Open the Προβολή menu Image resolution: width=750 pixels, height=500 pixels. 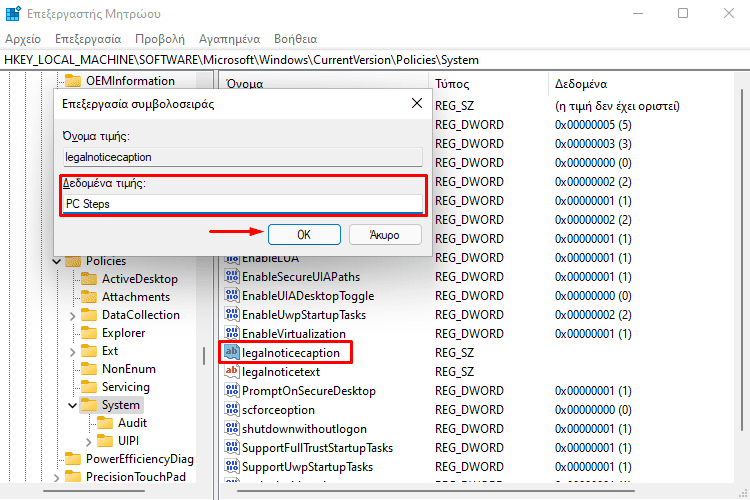click(160, 39)
